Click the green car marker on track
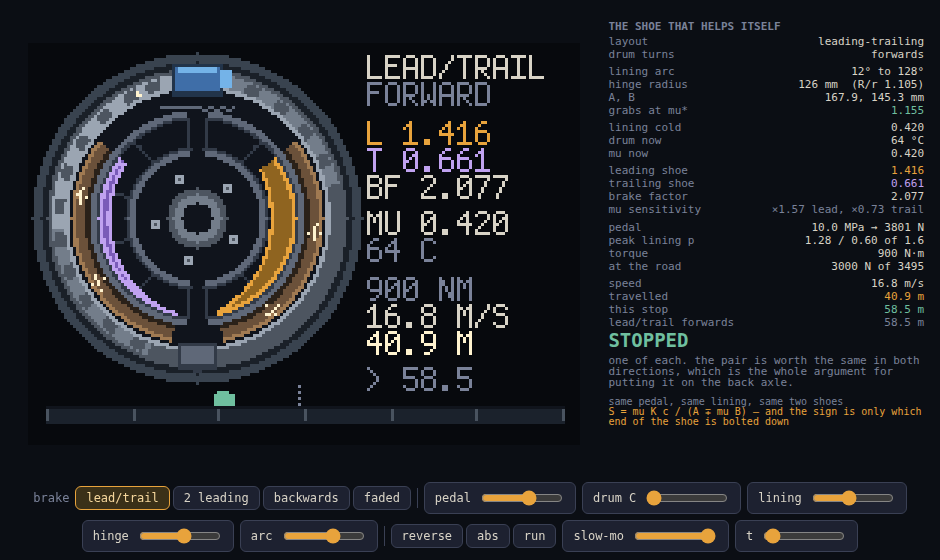 click(x=224, y=399)
